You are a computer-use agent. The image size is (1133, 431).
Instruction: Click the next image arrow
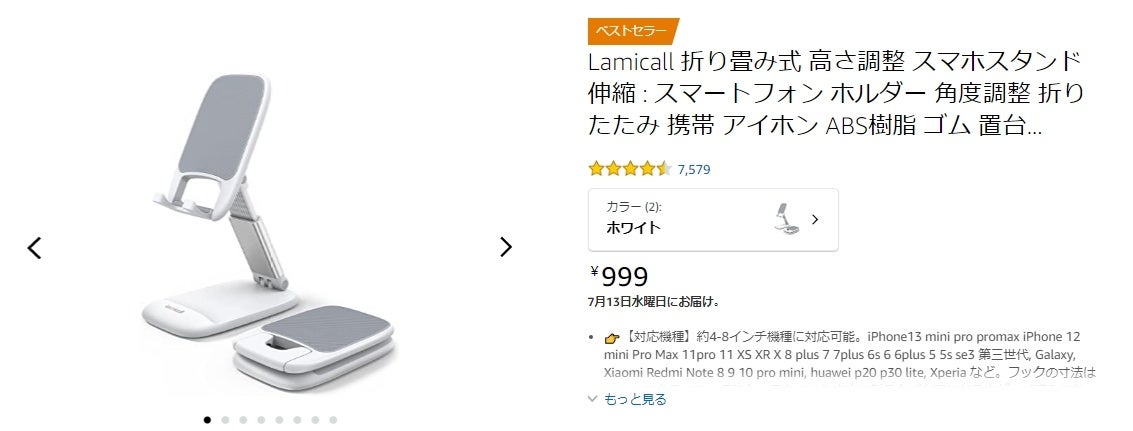505,247
